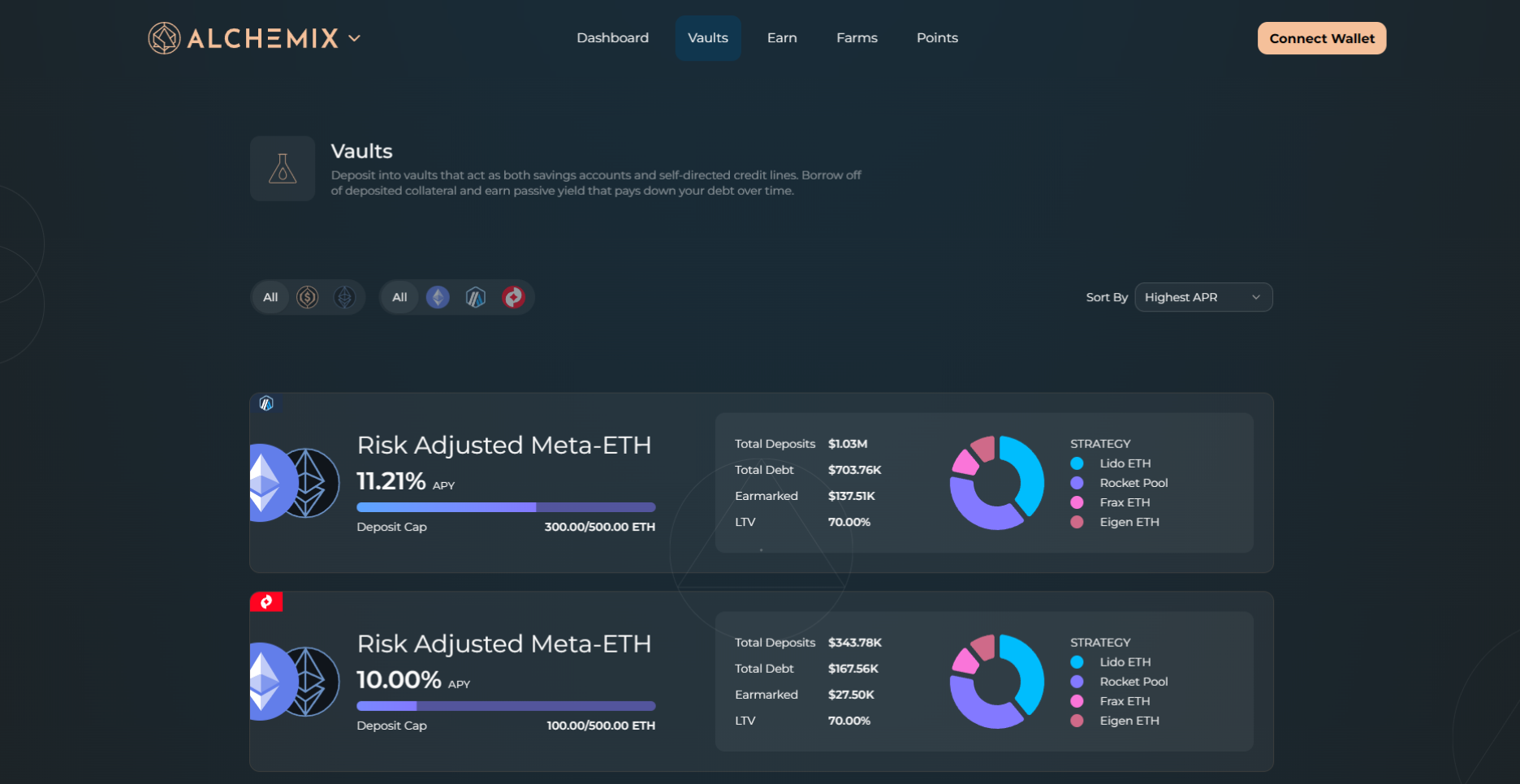Select the red Optimism chain filter icon
The width and height of the screenshot is (1520, 784).
coord(513,297)
